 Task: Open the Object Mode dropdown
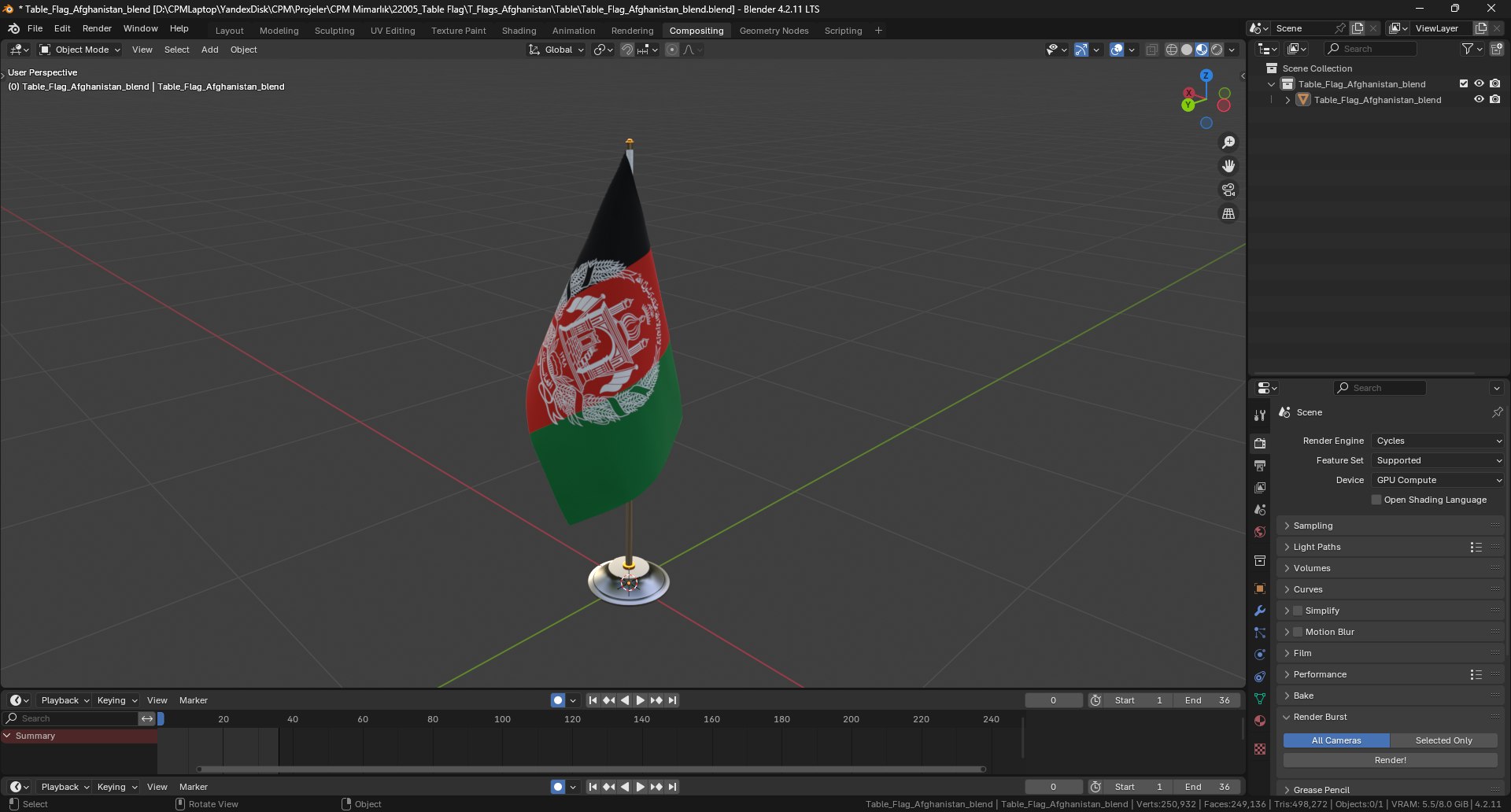click(x=79, y=50)
